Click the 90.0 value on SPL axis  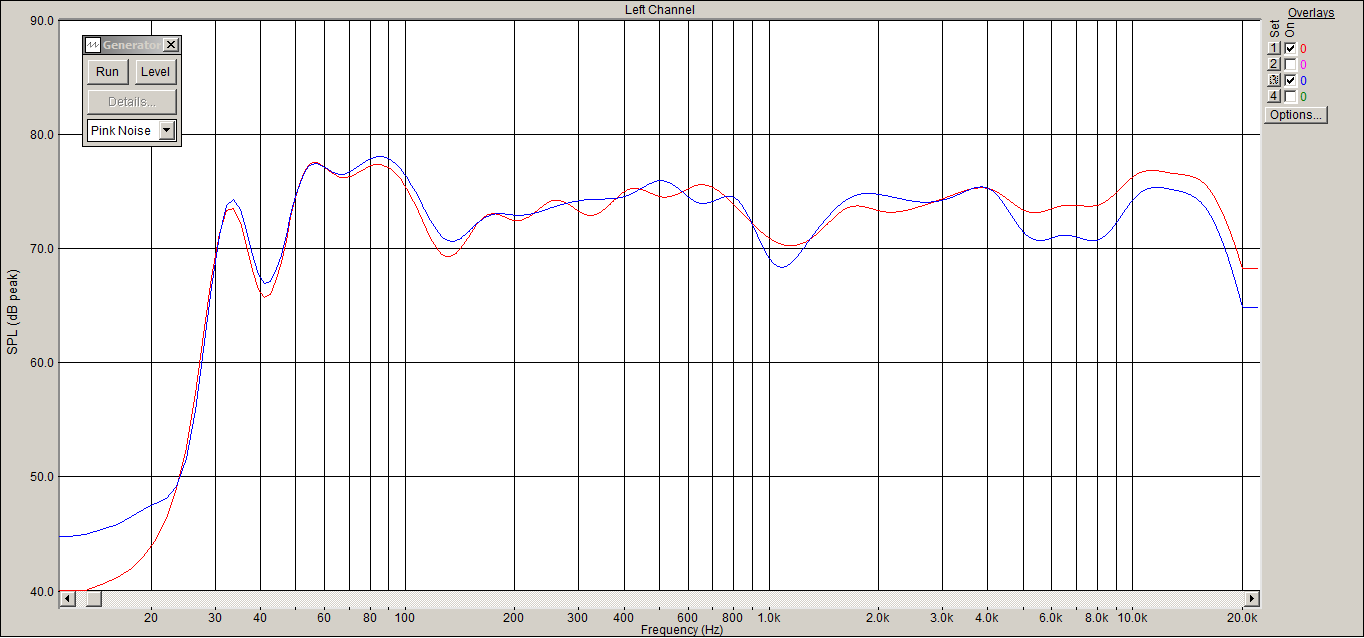click(40, 20)
